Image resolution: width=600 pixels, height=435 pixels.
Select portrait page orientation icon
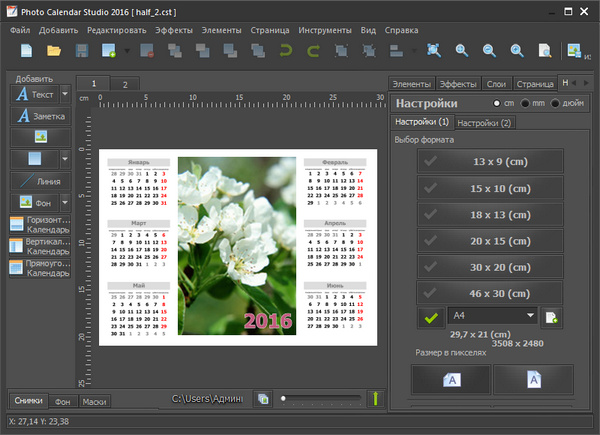(533, 379)
